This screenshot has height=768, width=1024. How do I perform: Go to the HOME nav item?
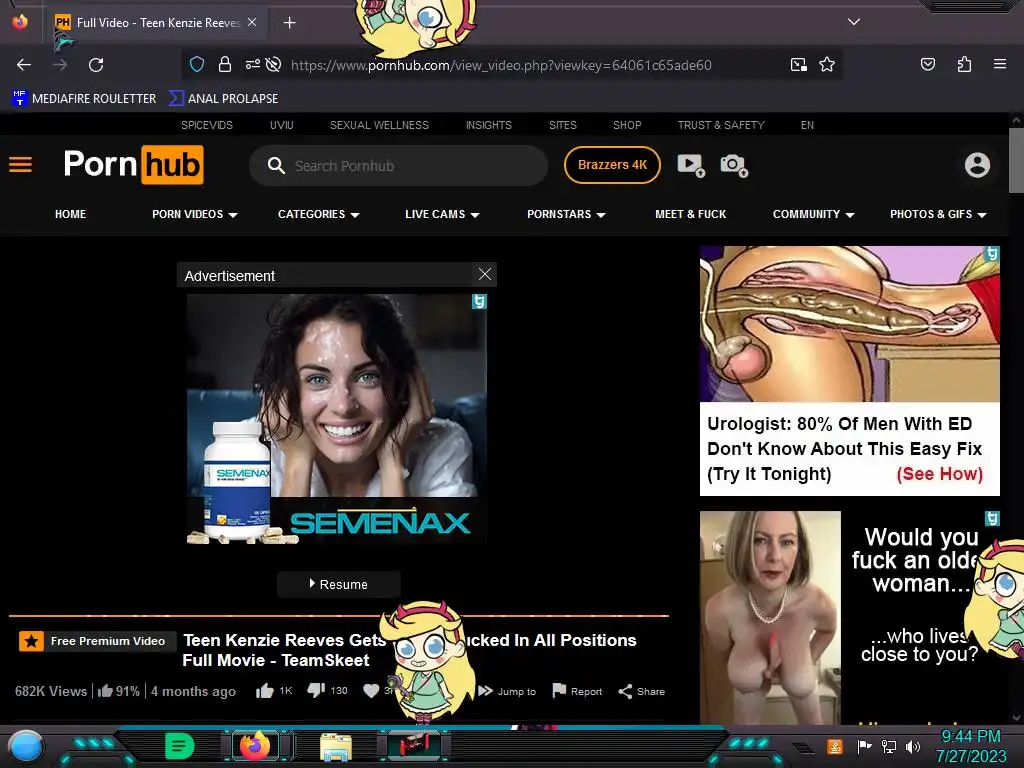point(71,214)
